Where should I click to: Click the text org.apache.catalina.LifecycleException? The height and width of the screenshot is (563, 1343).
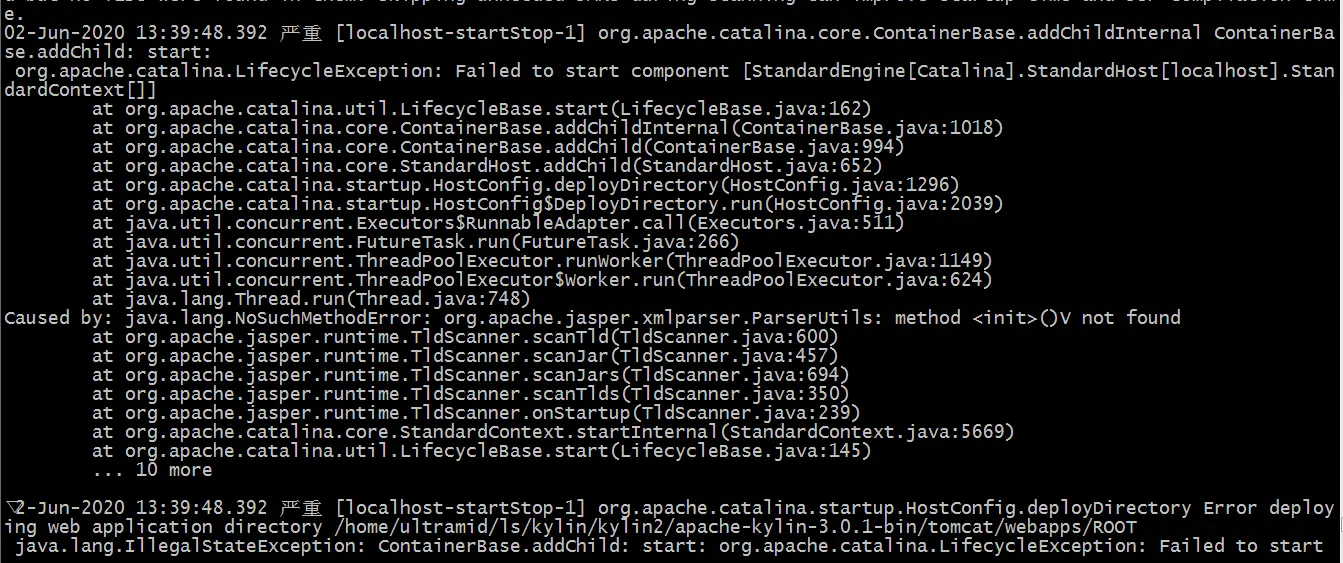pos(225,71)
